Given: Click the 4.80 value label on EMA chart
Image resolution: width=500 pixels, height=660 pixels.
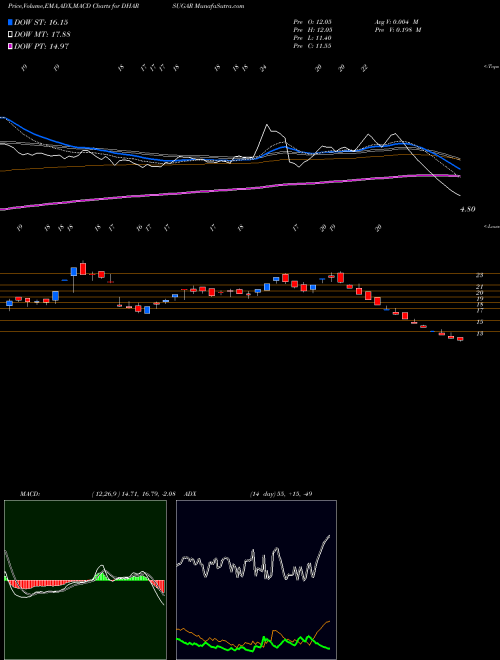Looking at the screenshot, I should click(x=468, y=209).
